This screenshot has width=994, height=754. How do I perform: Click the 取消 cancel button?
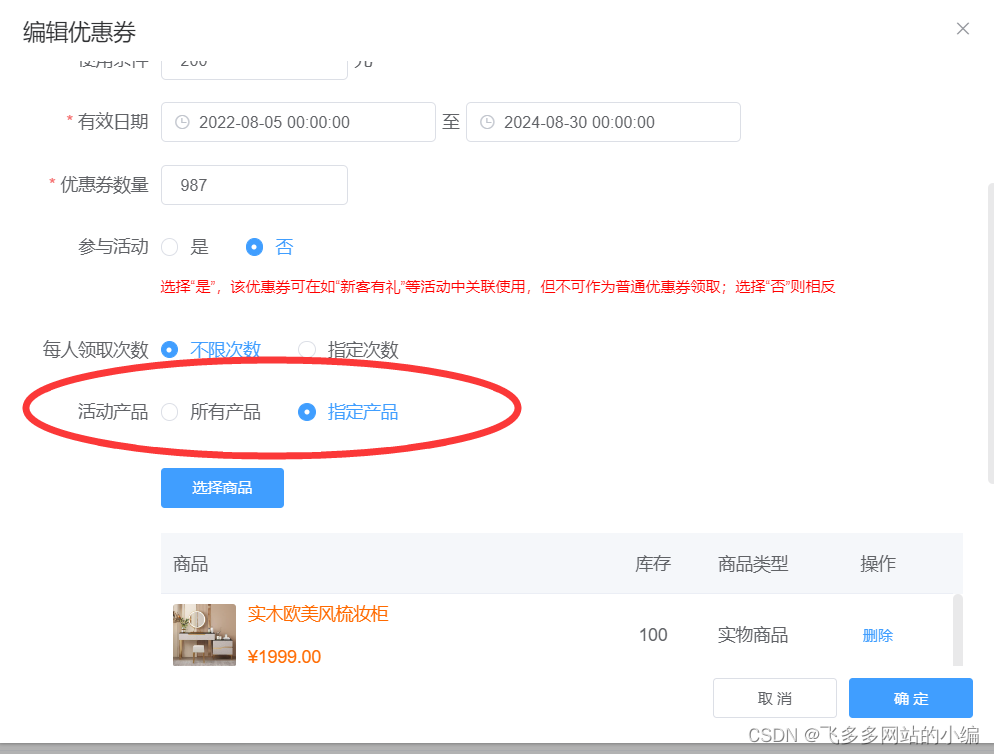[x=775, y=698]
